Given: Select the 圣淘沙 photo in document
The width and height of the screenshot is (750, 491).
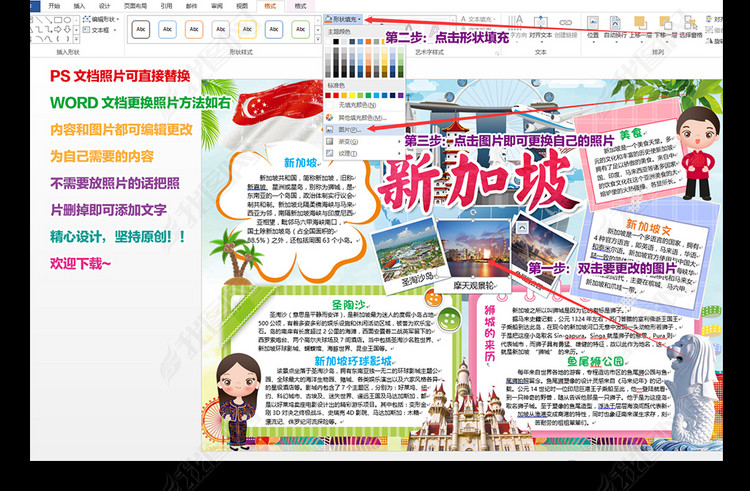Looking at the screenshot, I should [409, 257].
